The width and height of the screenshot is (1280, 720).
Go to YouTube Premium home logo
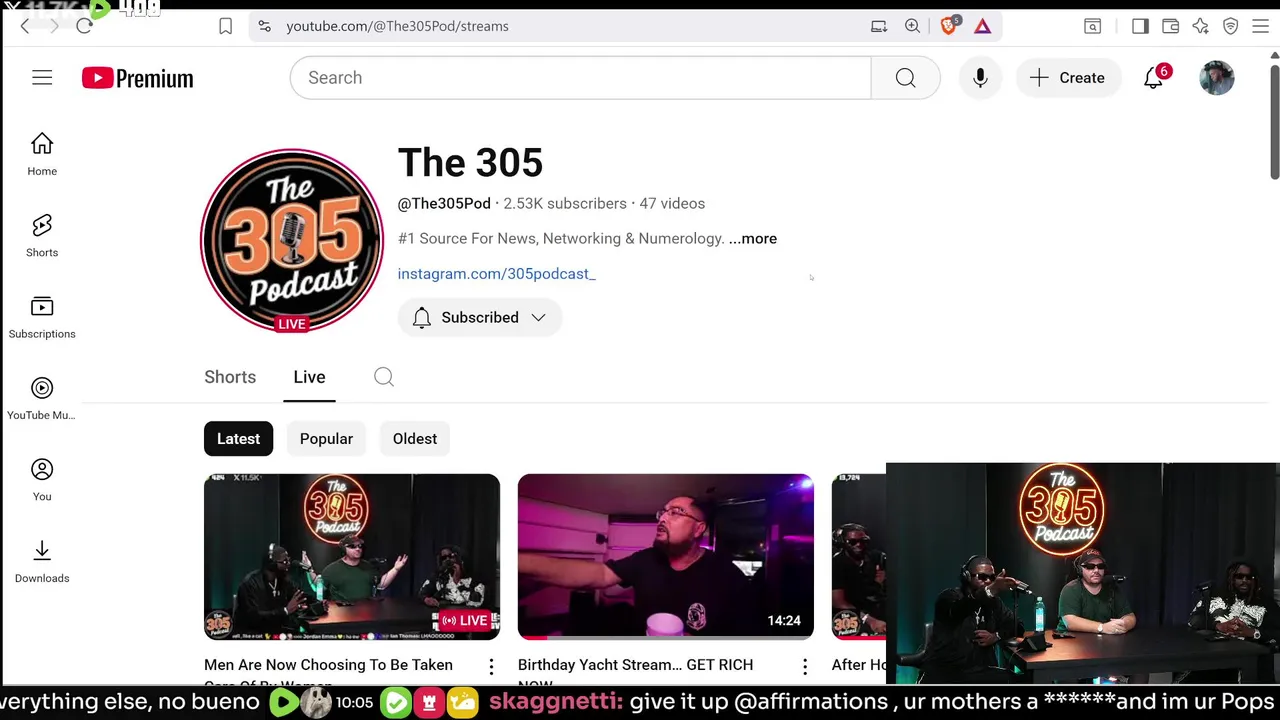(138, 78)
